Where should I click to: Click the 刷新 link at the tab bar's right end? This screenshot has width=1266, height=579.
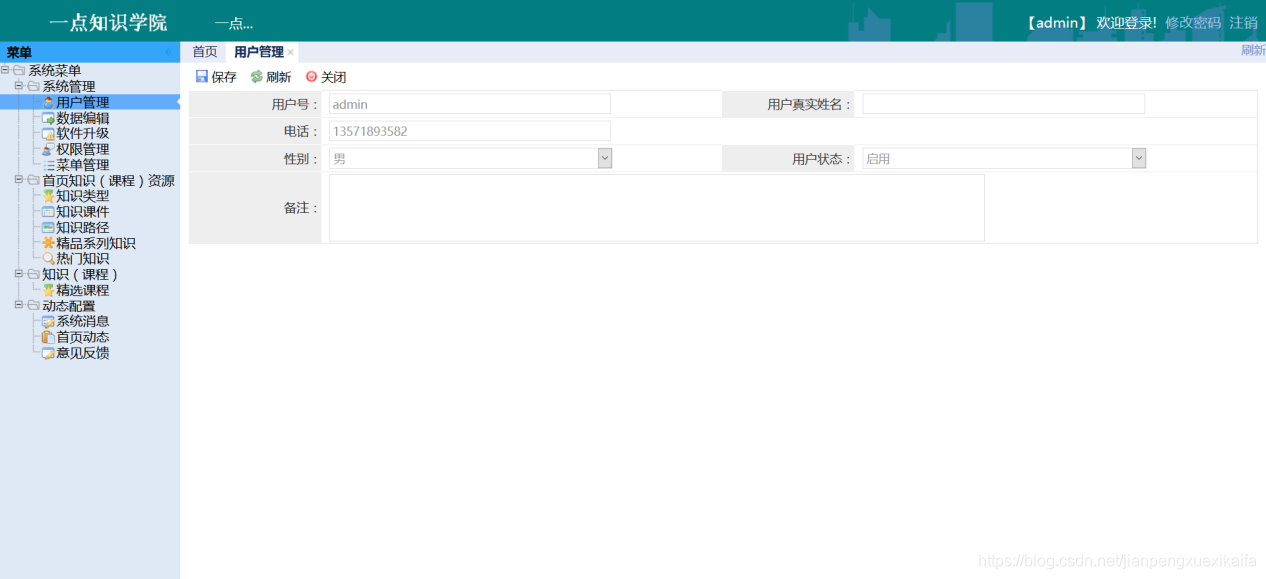[x=1253, y=50]
